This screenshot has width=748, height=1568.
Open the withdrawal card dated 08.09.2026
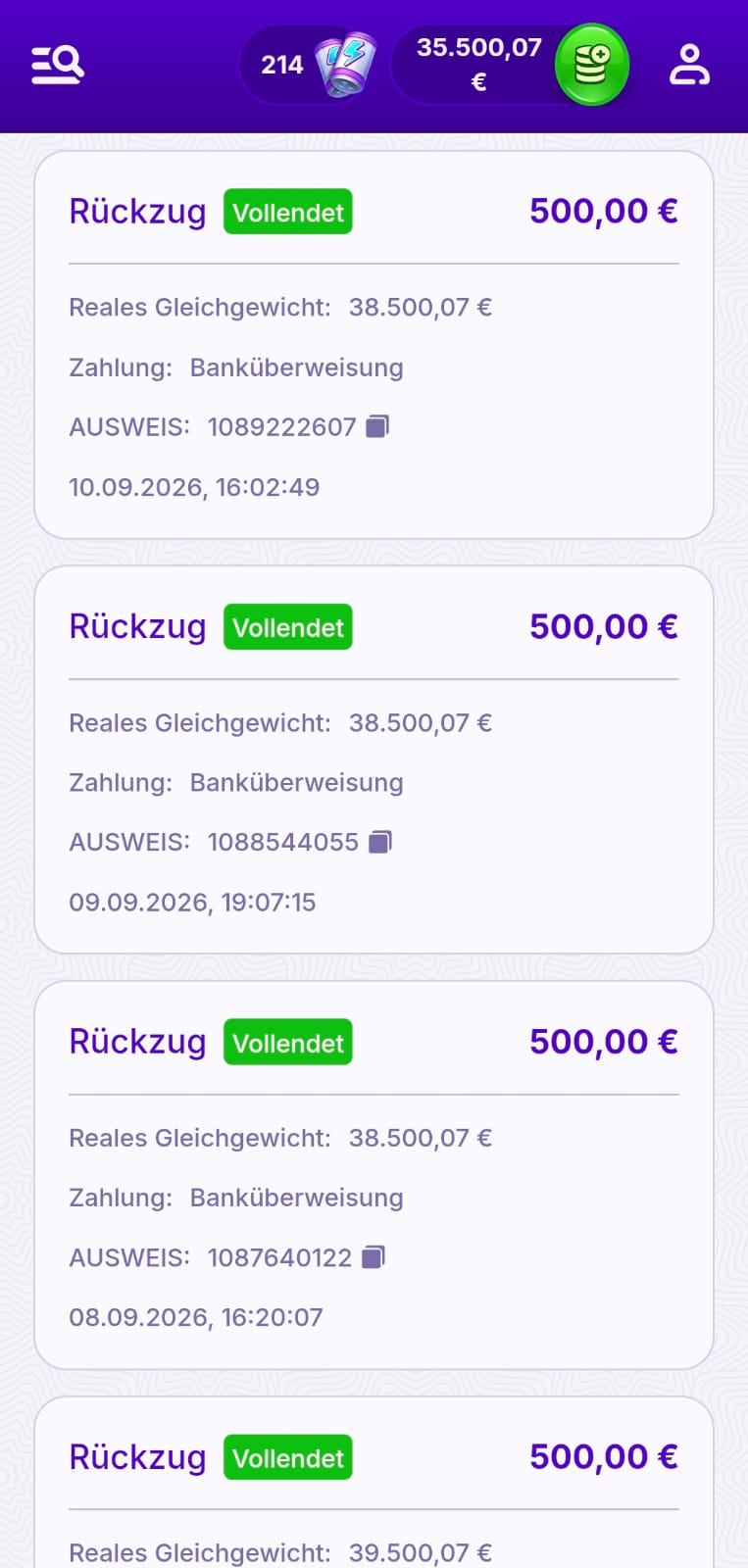(x=374, y=1175)
